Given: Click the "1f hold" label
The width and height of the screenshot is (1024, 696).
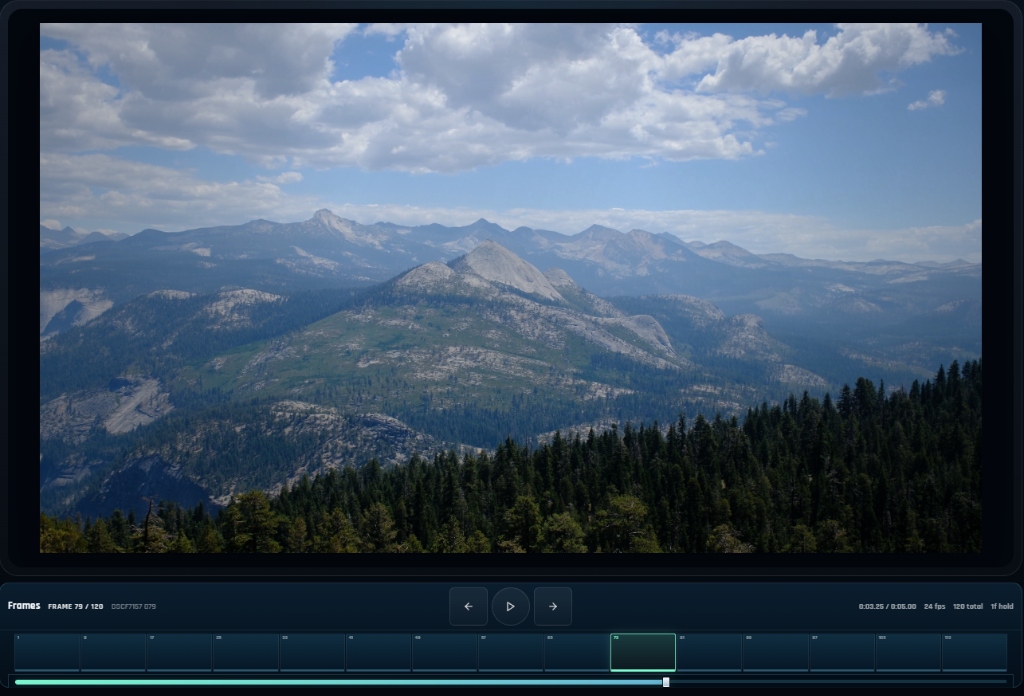Looking at the screenshot, I should pos(1002,607).
